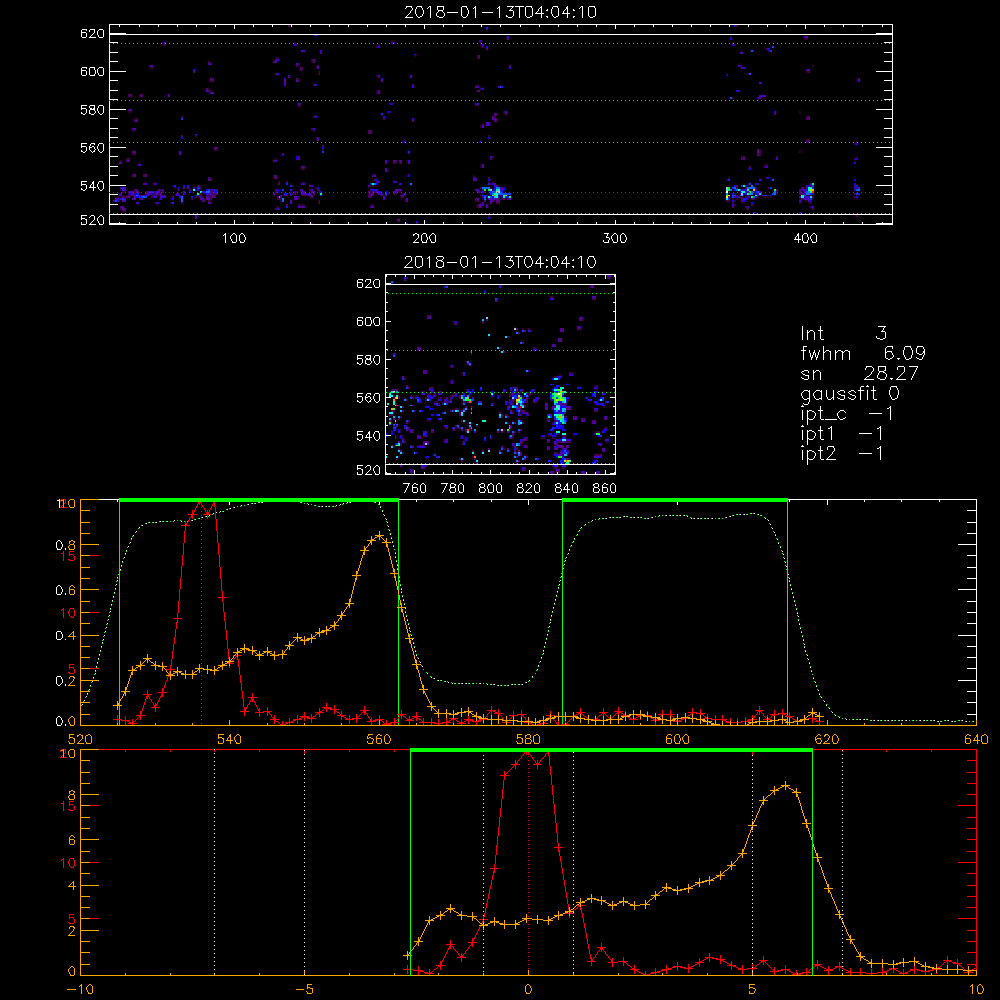Click y-axis label 520 of top plot

pos(92,220)
